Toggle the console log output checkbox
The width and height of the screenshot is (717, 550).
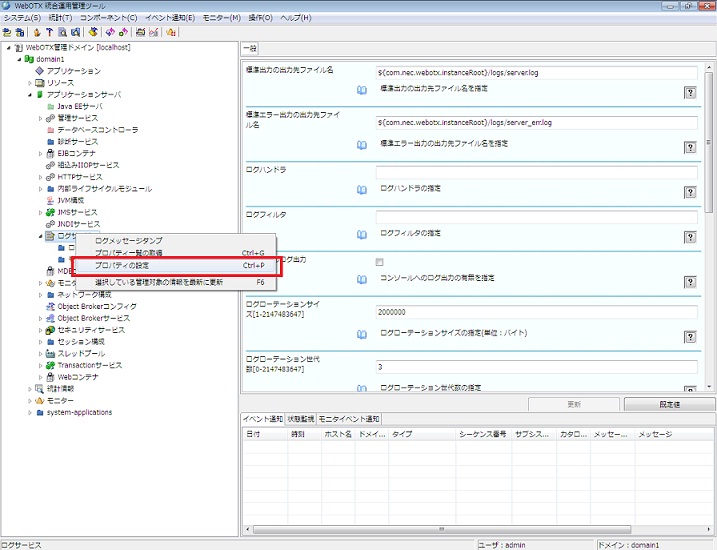(x=379, y=262)
